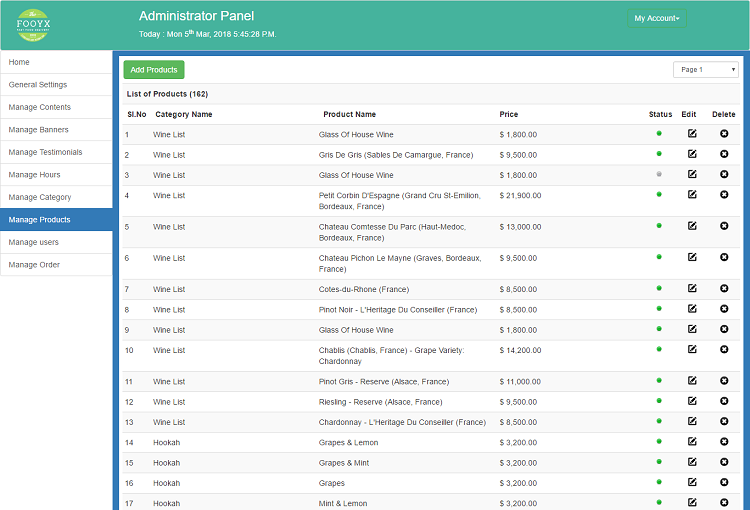Open the Page 1 dropdown
This screenshot has width=750, height=510.
point(705,70)
